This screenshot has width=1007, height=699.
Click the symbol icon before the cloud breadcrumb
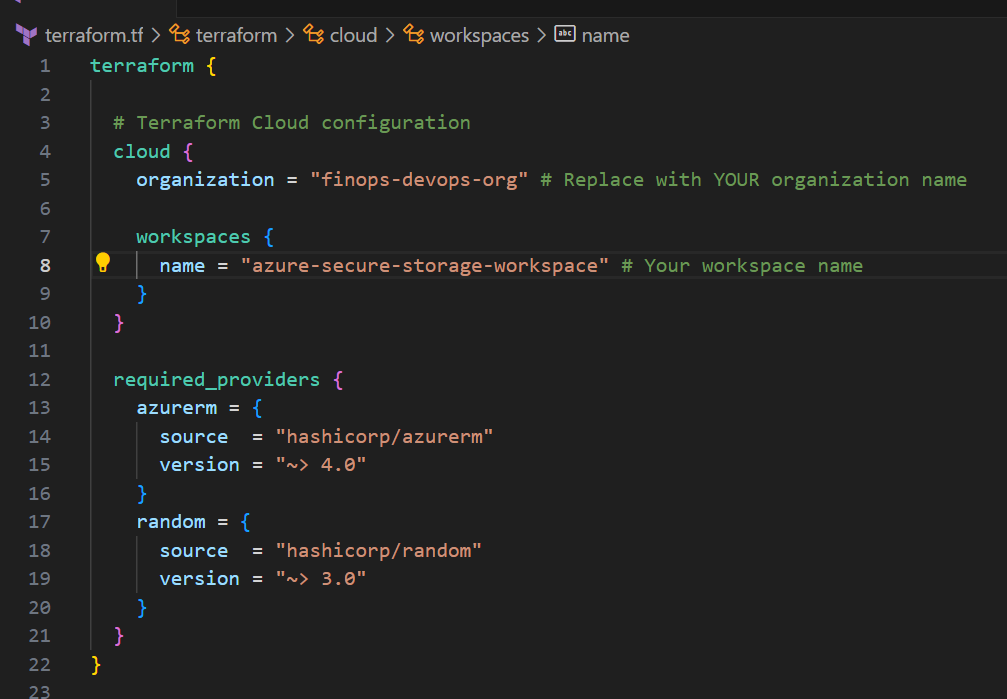point(314,35)
